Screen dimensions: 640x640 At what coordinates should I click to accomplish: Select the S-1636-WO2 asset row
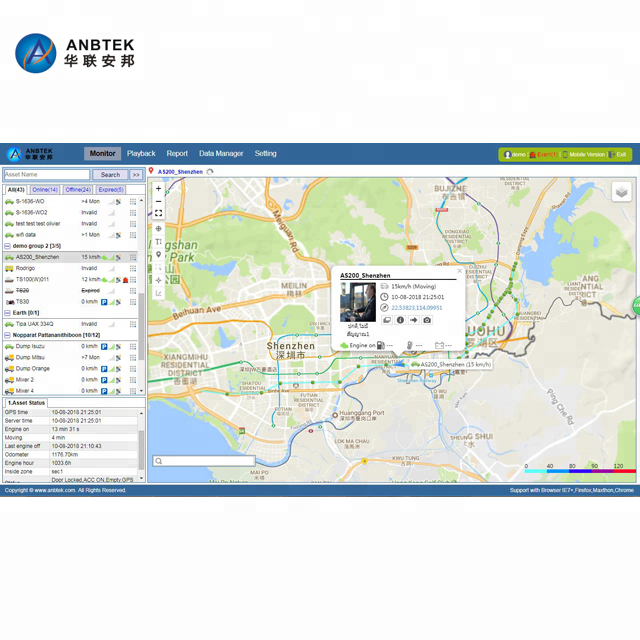pyautogui.click(x=70, y=213)
